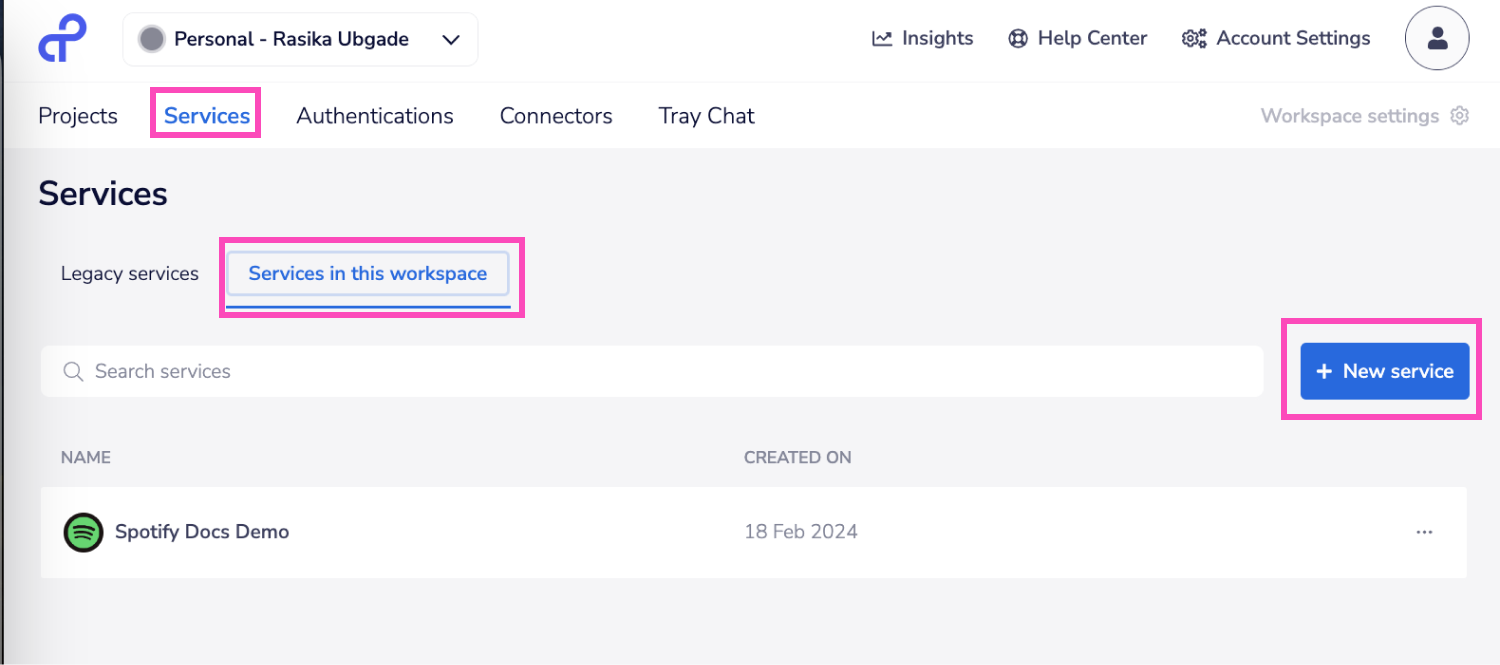Switch to the Legacy services tab

pos(129,272)
